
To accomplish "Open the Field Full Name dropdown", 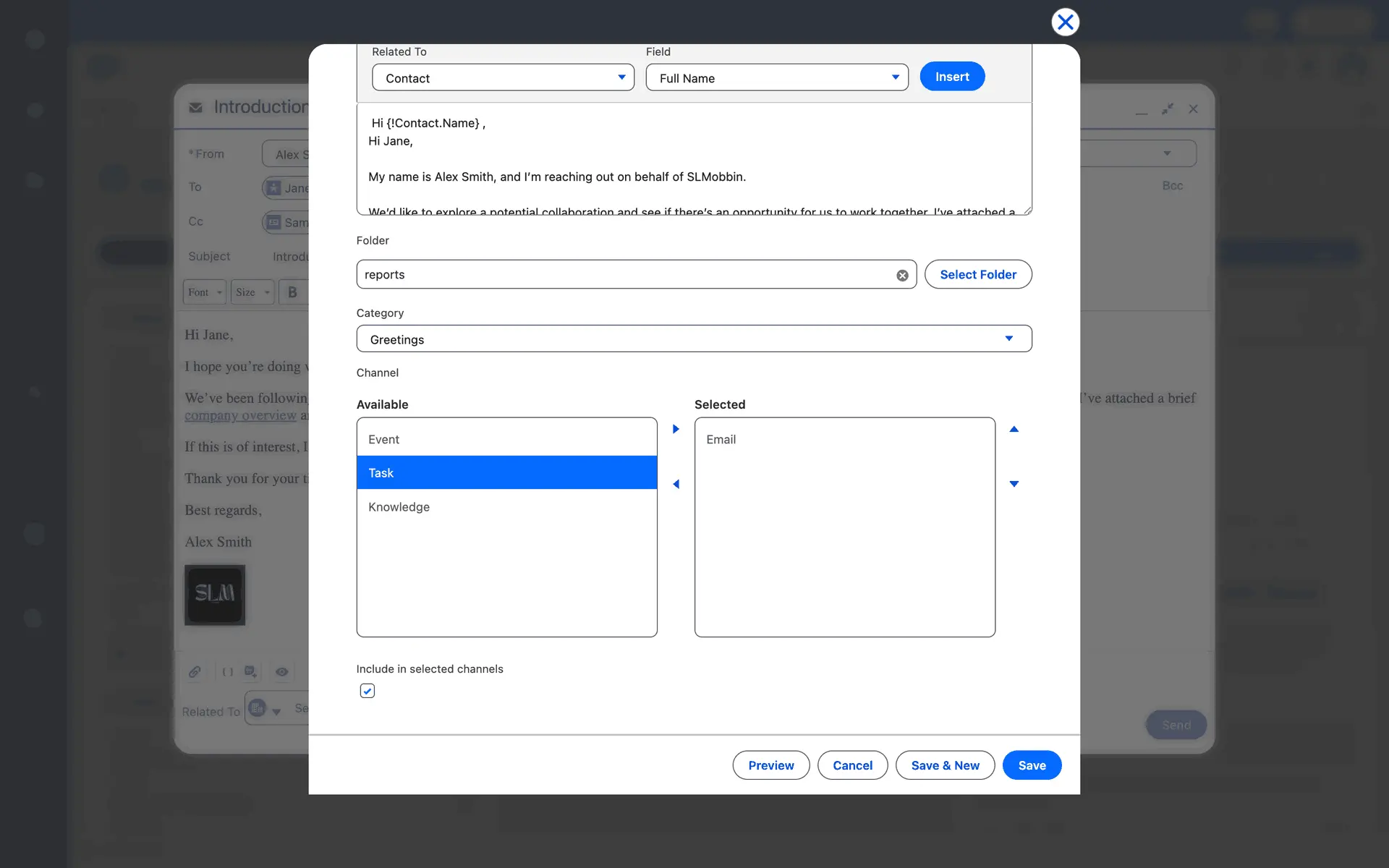I will 776,77.
